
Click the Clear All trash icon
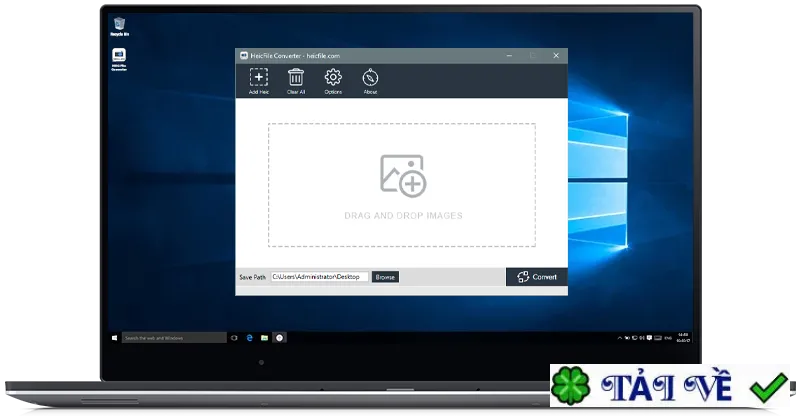[296, 81]
